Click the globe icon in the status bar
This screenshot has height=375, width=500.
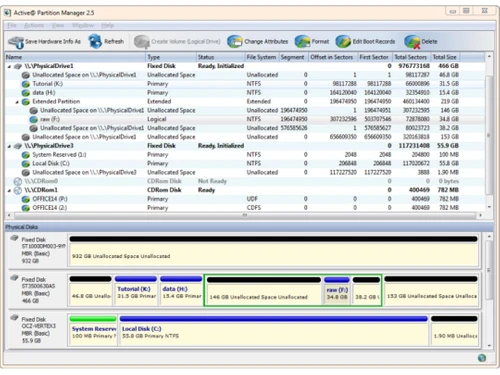(x=481, y=358)
